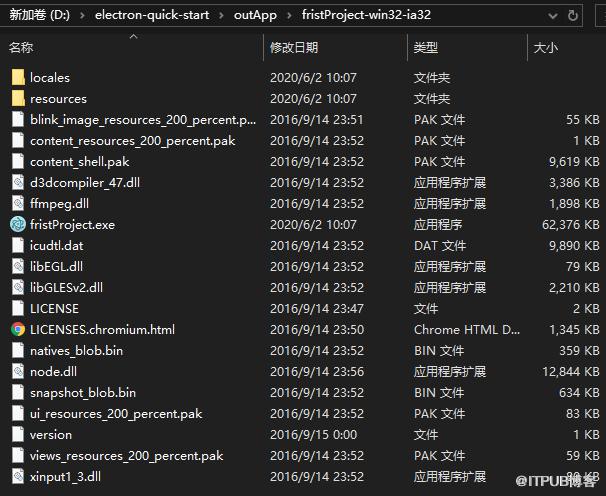Click the blink_image_resources_200_percent file icon
Image resolution: width=606 pixels, height=496 pixels.
[x=18, y=119]
